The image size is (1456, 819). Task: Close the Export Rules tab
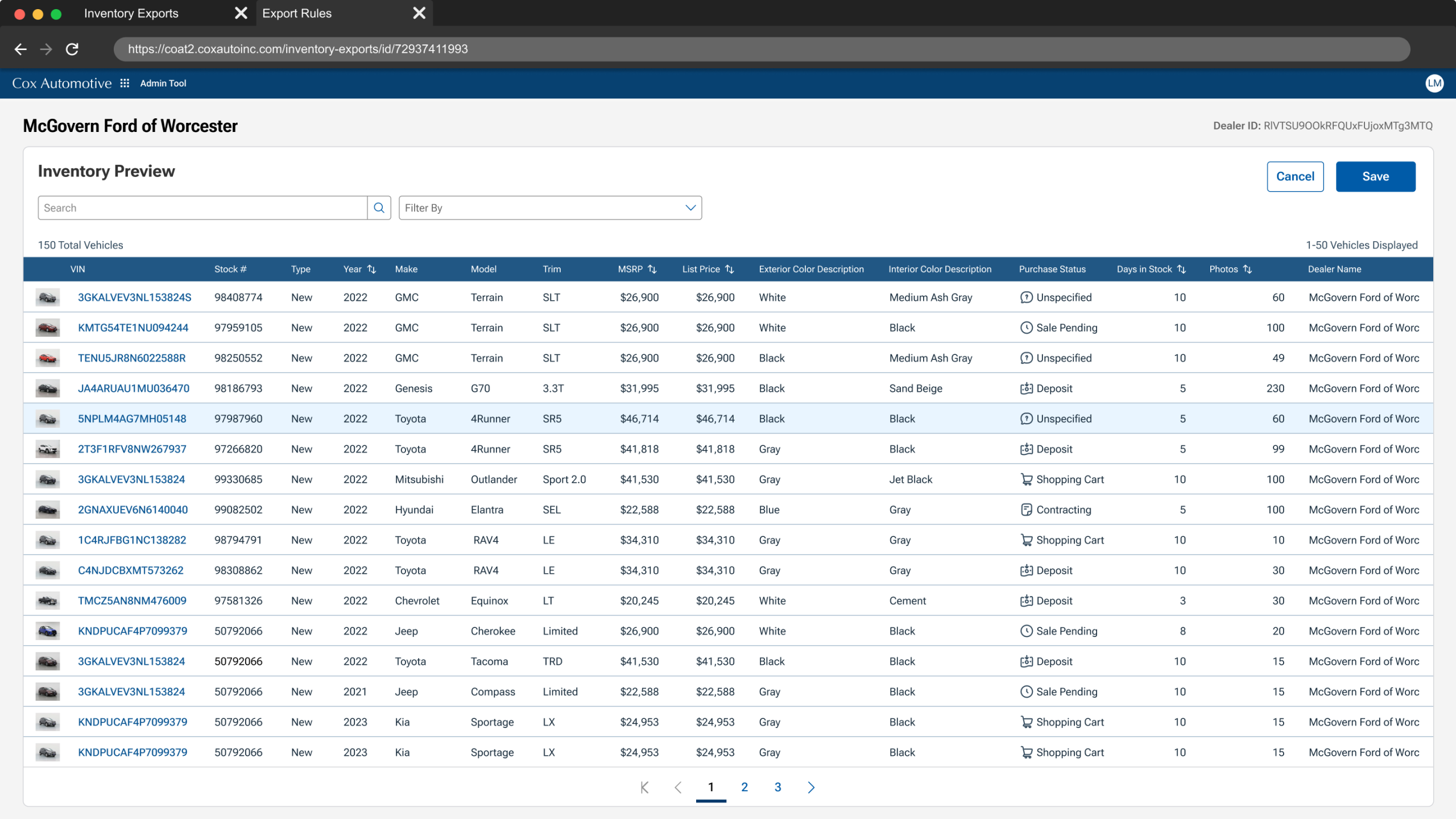click(x=419, y=13)
